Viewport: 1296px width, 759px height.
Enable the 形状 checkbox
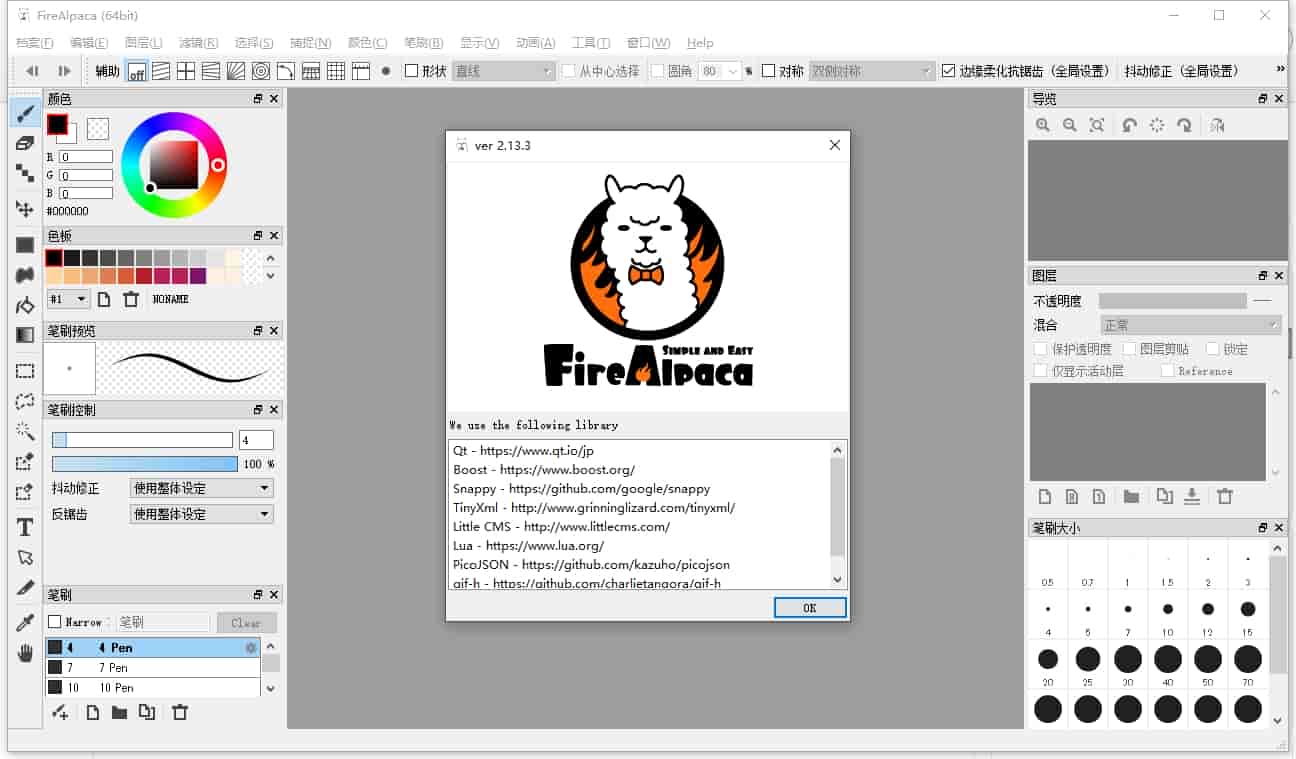point(411,71)
